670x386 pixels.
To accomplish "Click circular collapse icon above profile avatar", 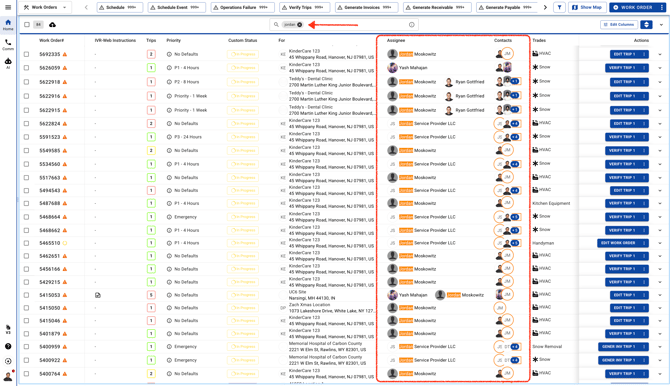I will (x=8, y=361).
